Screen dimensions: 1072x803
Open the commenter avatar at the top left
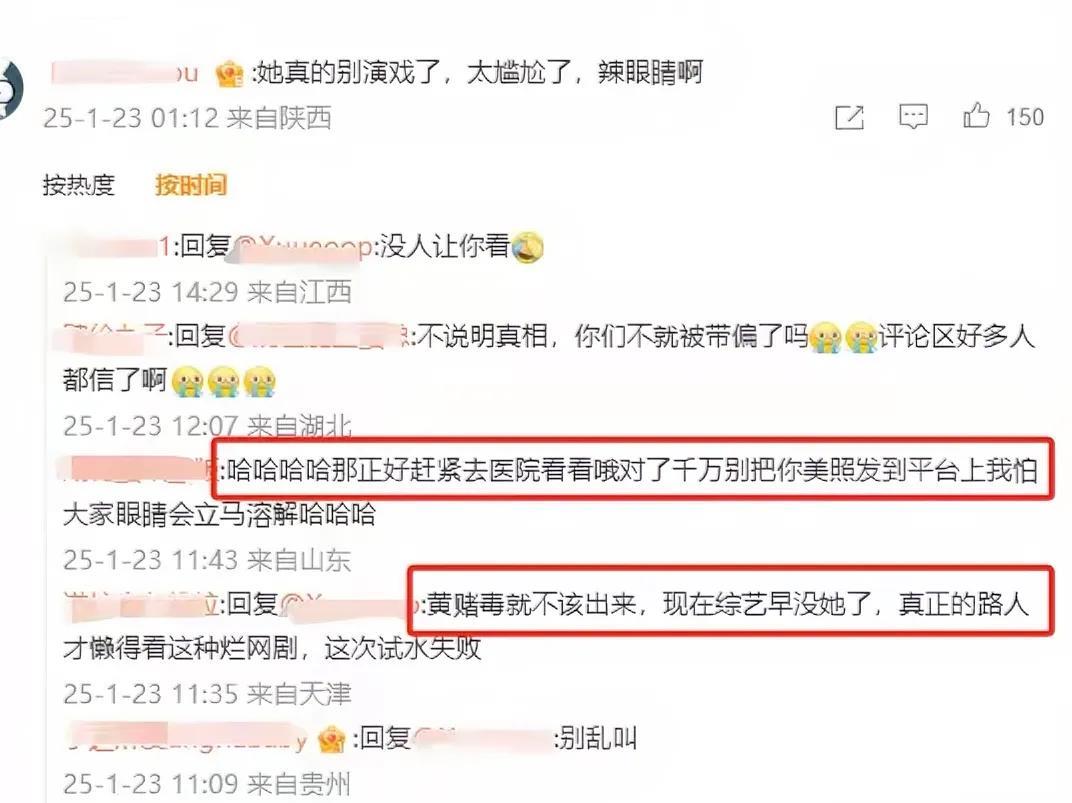click(10, 89)
